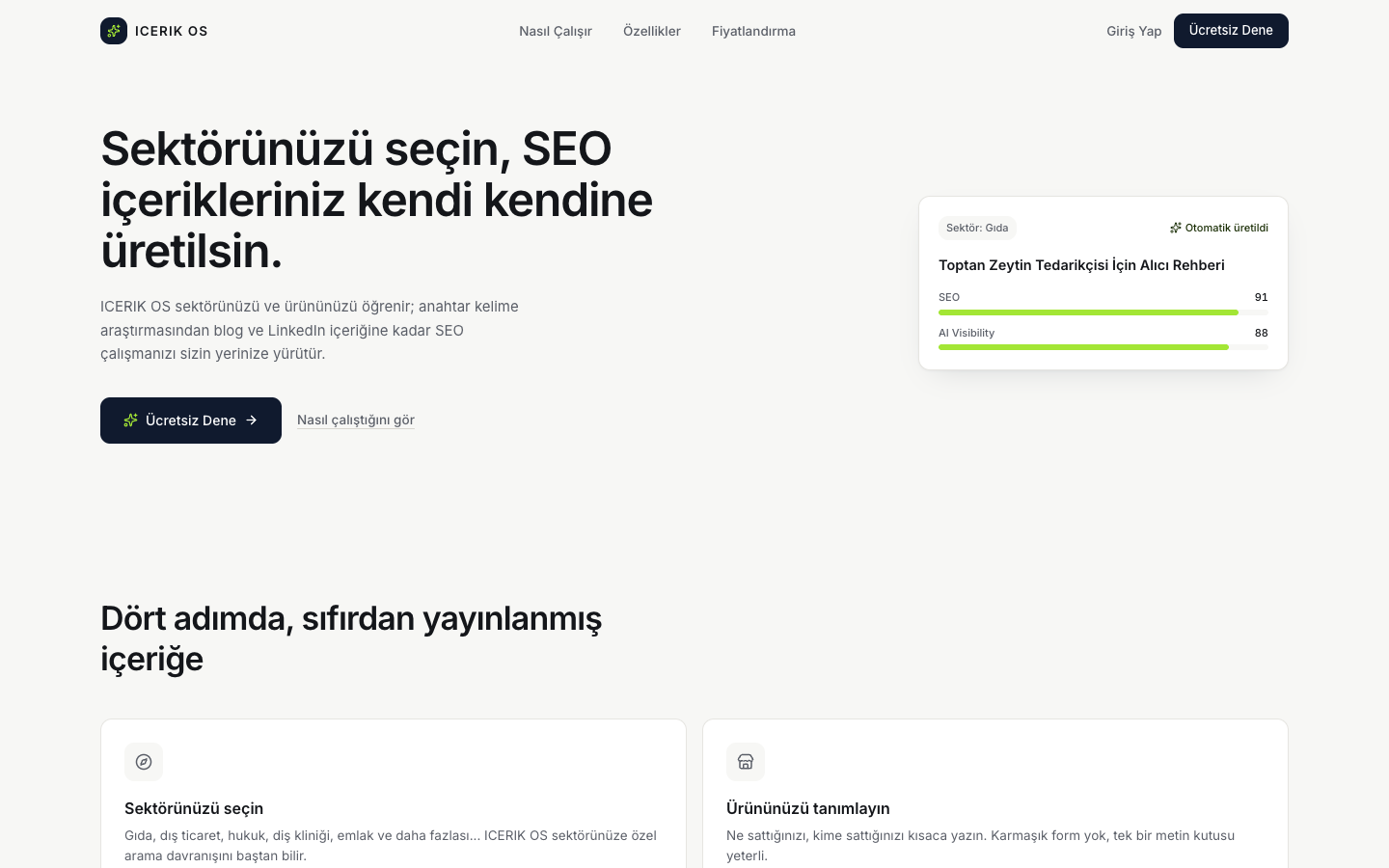Click the Dört adımda section heading

351,638
